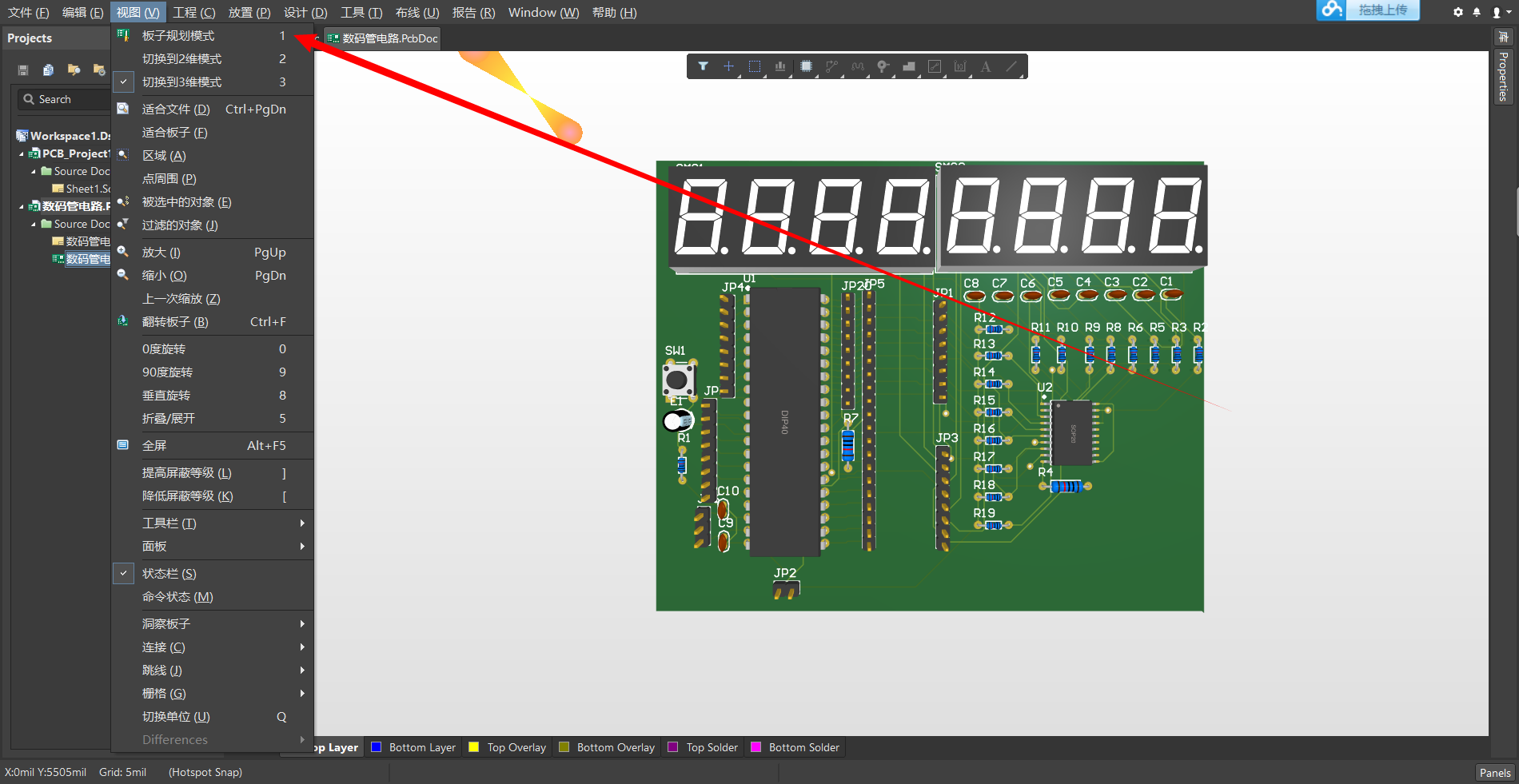Image resolution: width=1519 pixels, height=784 pixels.
Task: Select the text string tool (A icon)
Action: click(x=985, y=67)
